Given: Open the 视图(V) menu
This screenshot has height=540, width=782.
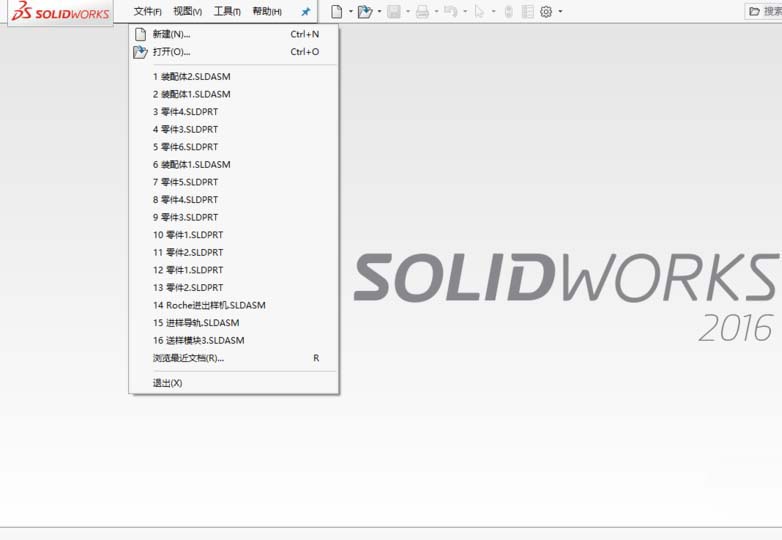Looking at the screenshot, I should (x=187, y=12).
